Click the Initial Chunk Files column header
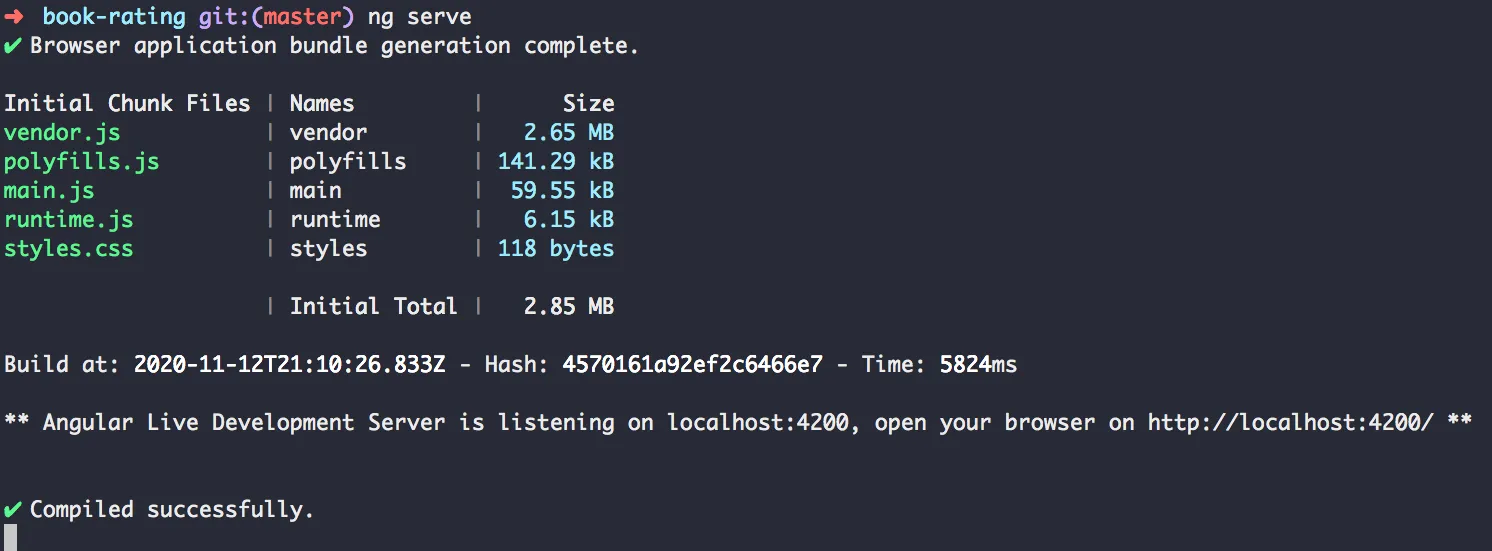 tap(127, 103)
